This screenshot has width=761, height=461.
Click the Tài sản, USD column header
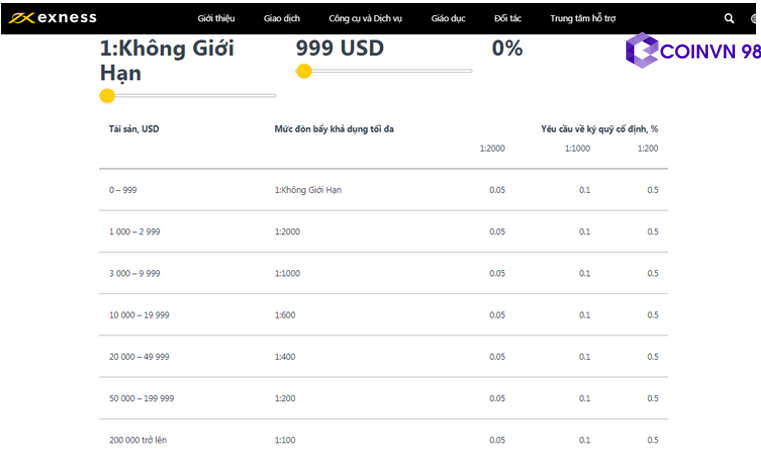134,129
